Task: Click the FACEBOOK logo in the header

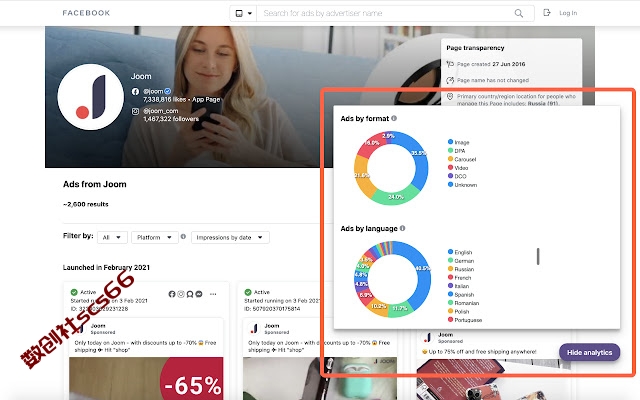Action: 86,13
